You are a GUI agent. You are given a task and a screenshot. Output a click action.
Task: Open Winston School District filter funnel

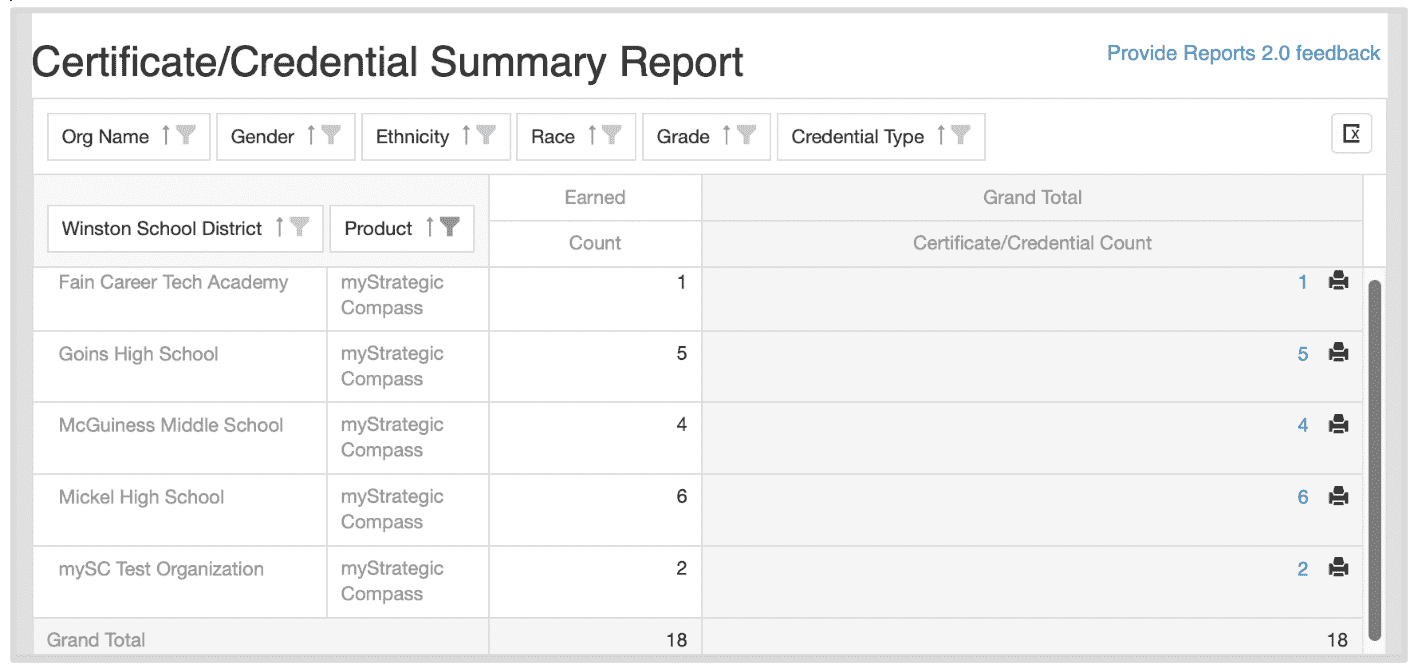click(299, 228)
